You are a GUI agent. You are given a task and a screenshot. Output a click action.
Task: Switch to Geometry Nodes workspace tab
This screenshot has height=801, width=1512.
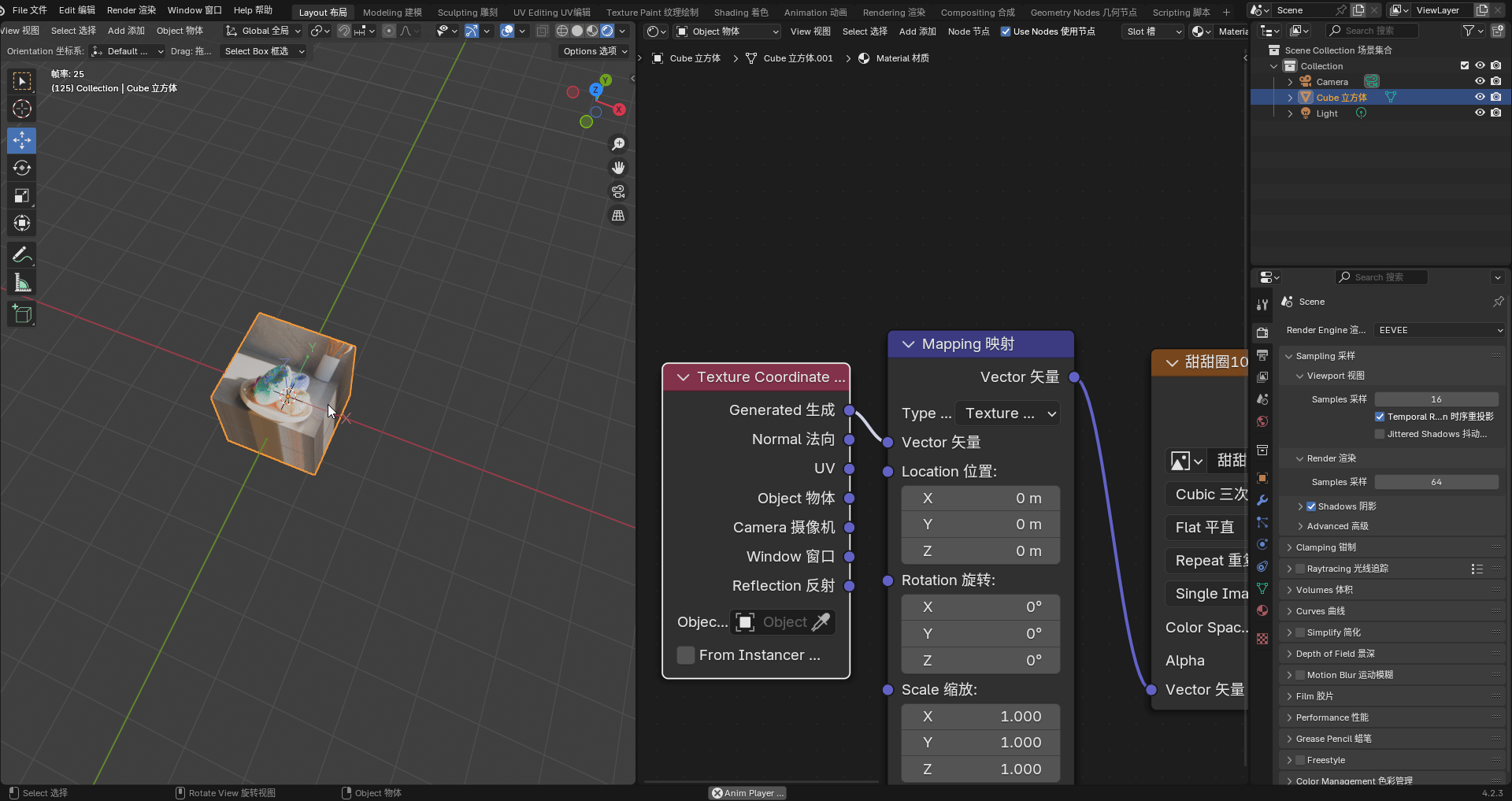tap(1084, 13)
